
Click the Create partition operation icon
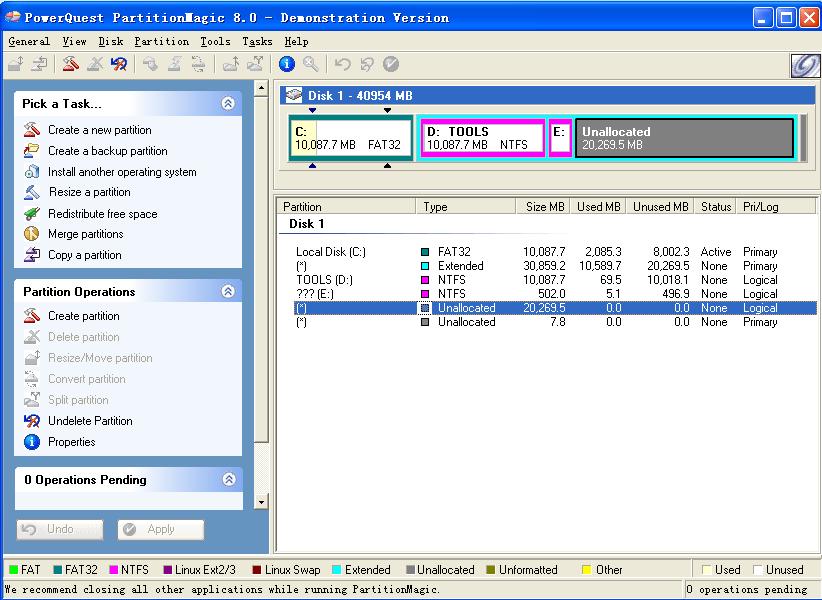[32, 315]
